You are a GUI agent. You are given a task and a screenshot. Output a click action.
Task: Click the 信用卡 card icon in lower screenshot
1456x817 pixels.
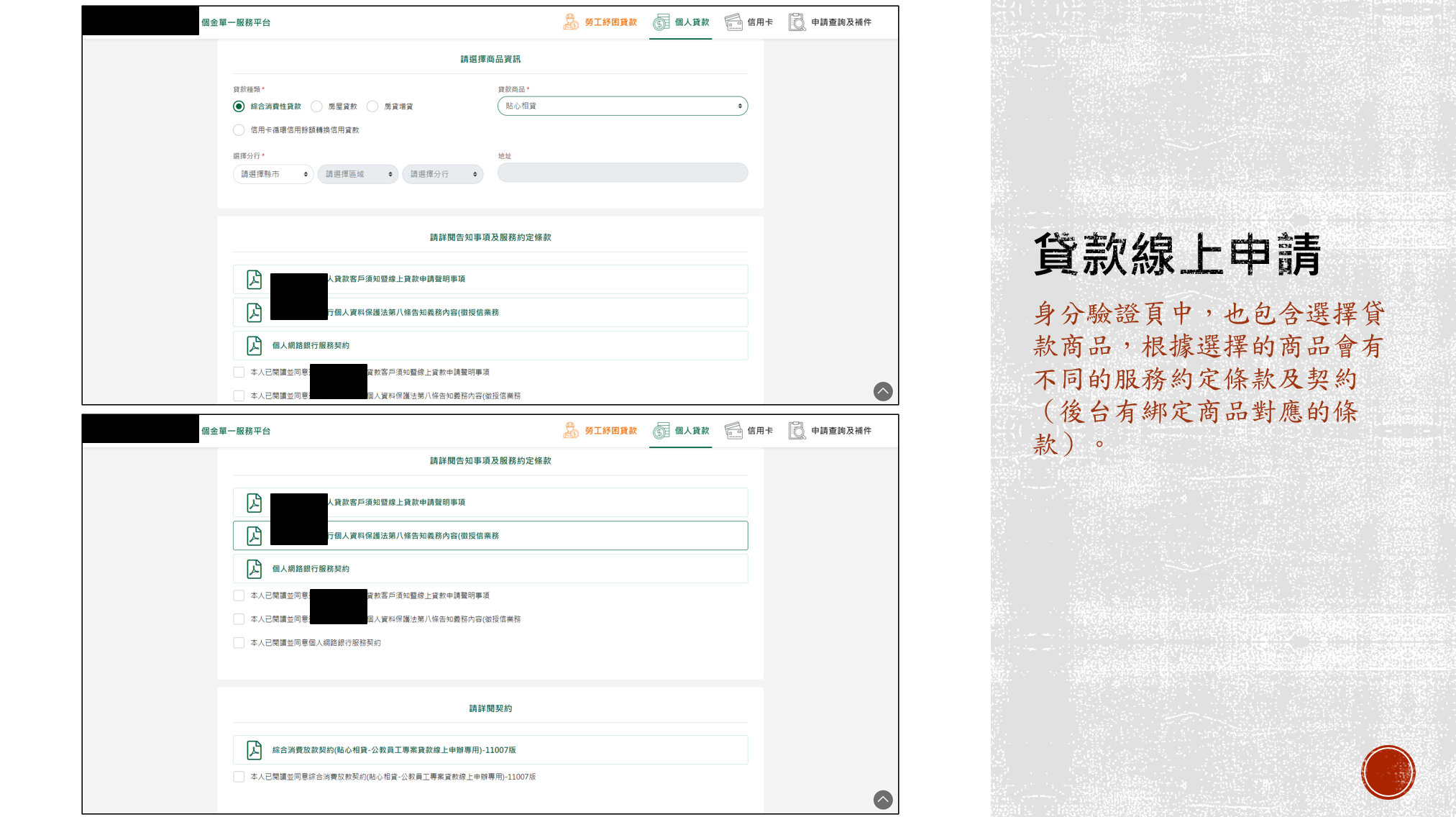[733, 431]
